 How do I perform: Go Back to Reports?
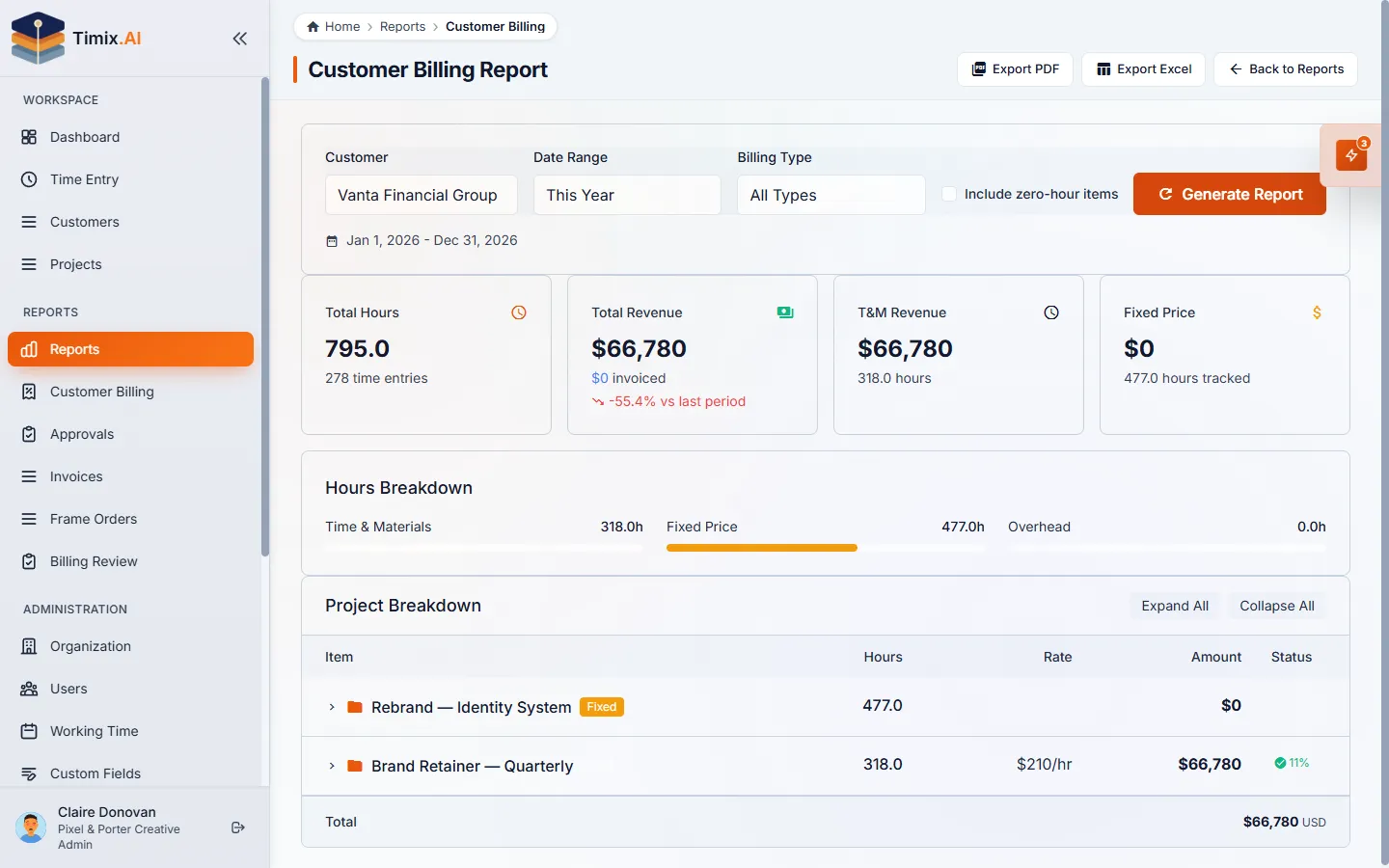(x=1286, y=69)
